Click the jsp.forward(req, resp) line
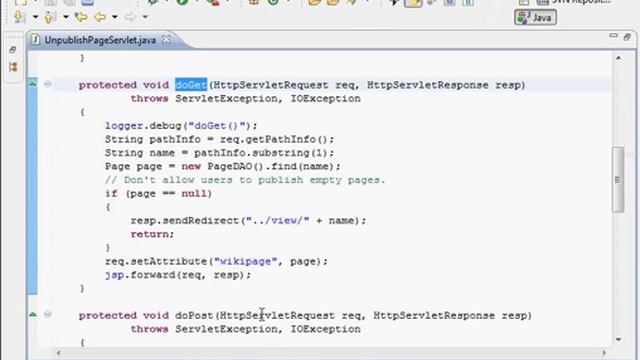Screen dimensions: 640x360 [178, 275]
